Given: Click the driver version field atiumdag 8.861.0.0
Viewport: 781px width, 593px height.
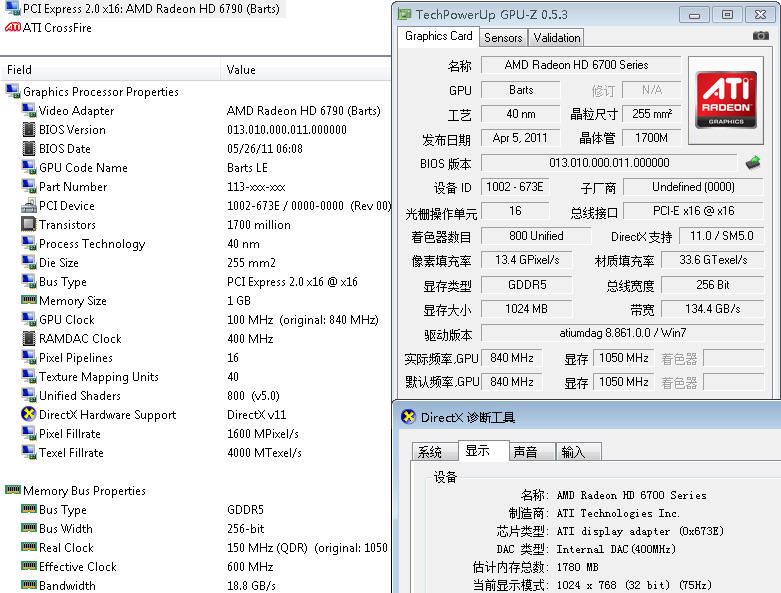Looking at the screenshot, I should [622, 333].
